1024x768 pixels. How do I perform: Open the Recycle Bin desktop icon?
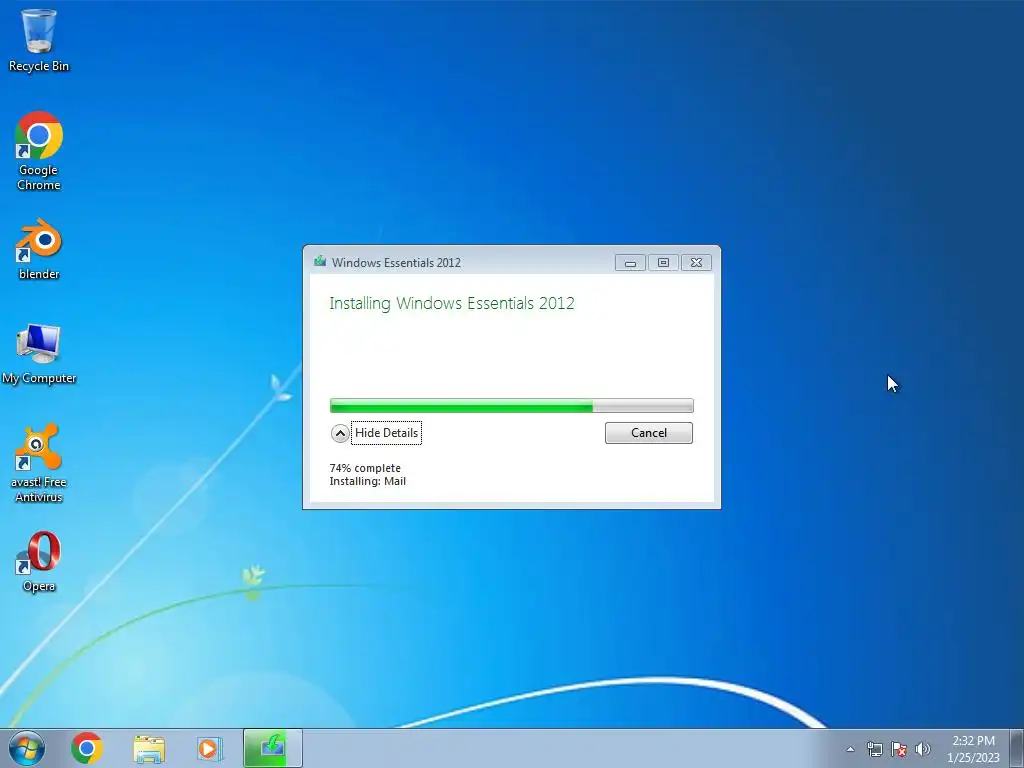click(x=39, y=40)
